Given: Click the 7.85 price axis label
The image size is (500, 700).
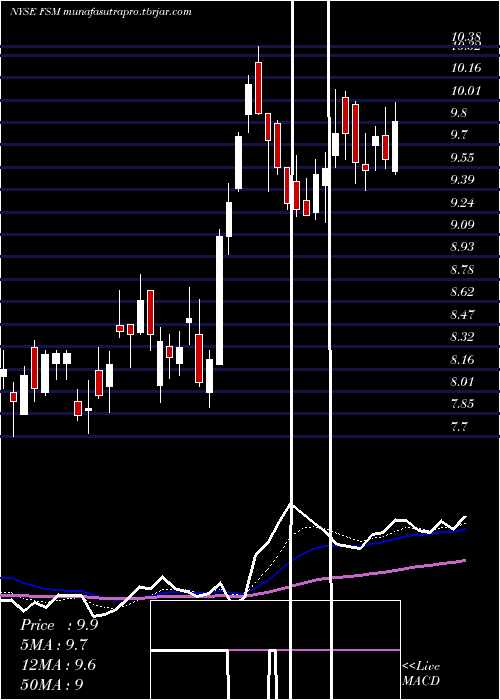Looking at the screenshot, I should (x=464, y=404).
